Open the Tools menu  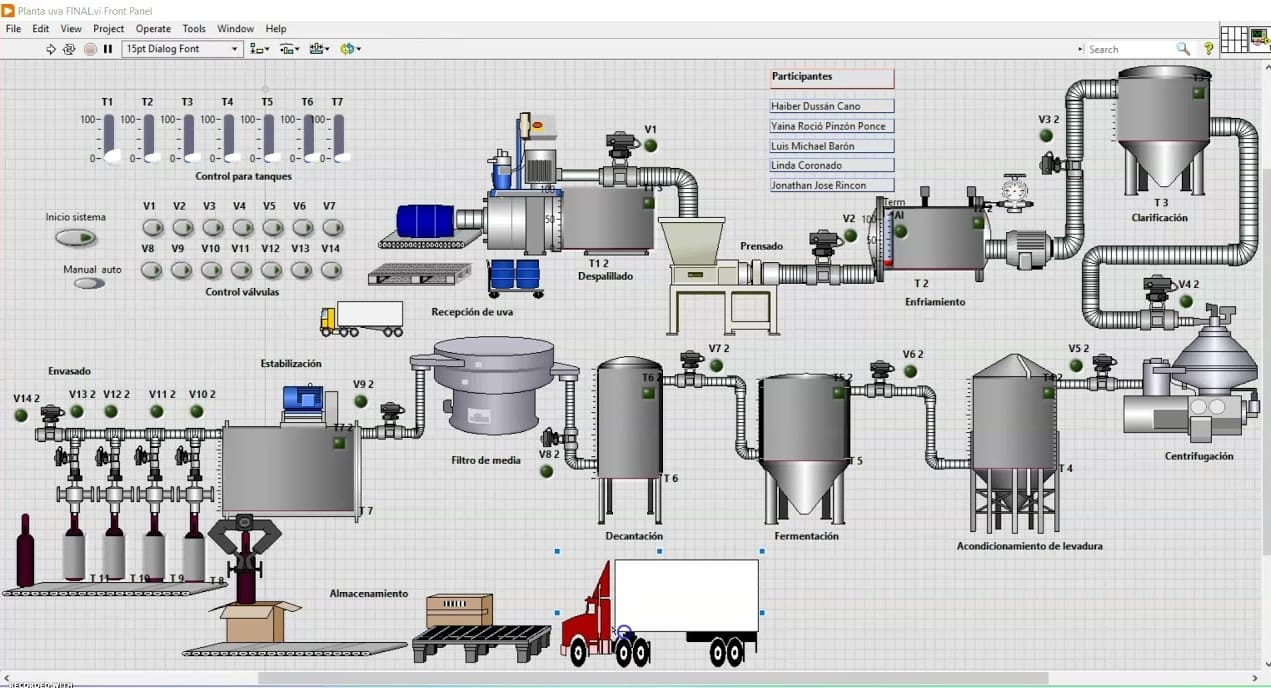tap(194, 28)
